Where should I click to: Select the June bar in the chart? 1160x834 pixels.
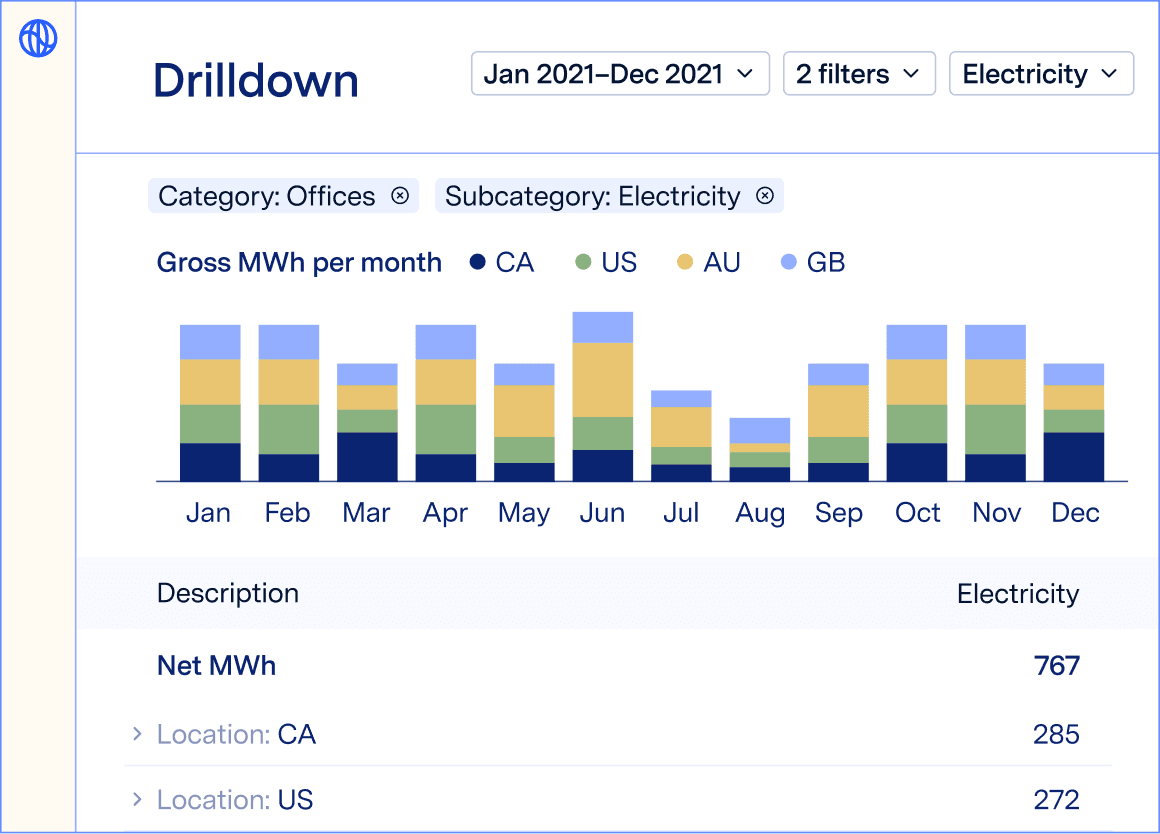[602, 396]
